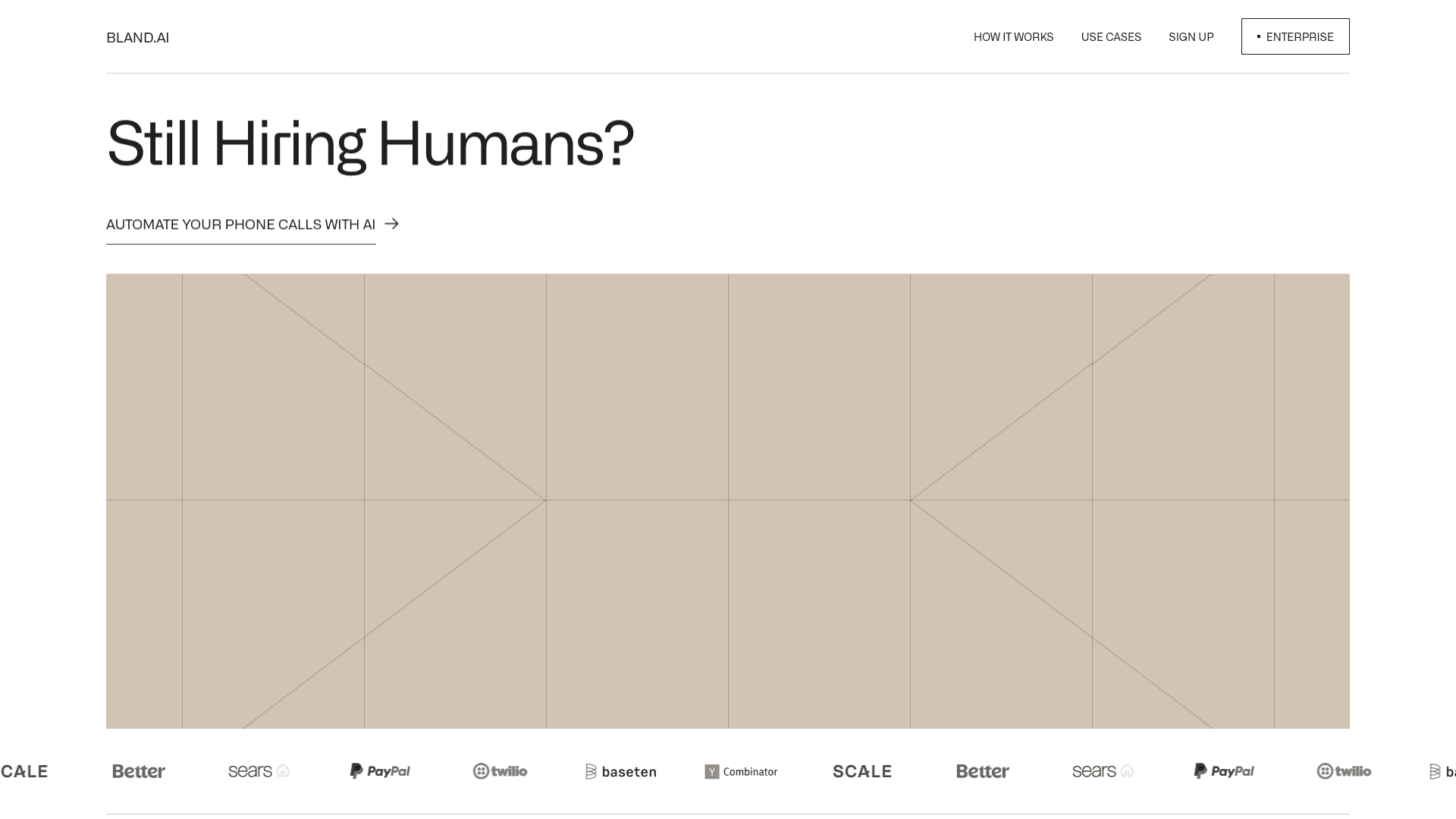Follow Automate Your Phone Calls With AI link

point(240,224)
